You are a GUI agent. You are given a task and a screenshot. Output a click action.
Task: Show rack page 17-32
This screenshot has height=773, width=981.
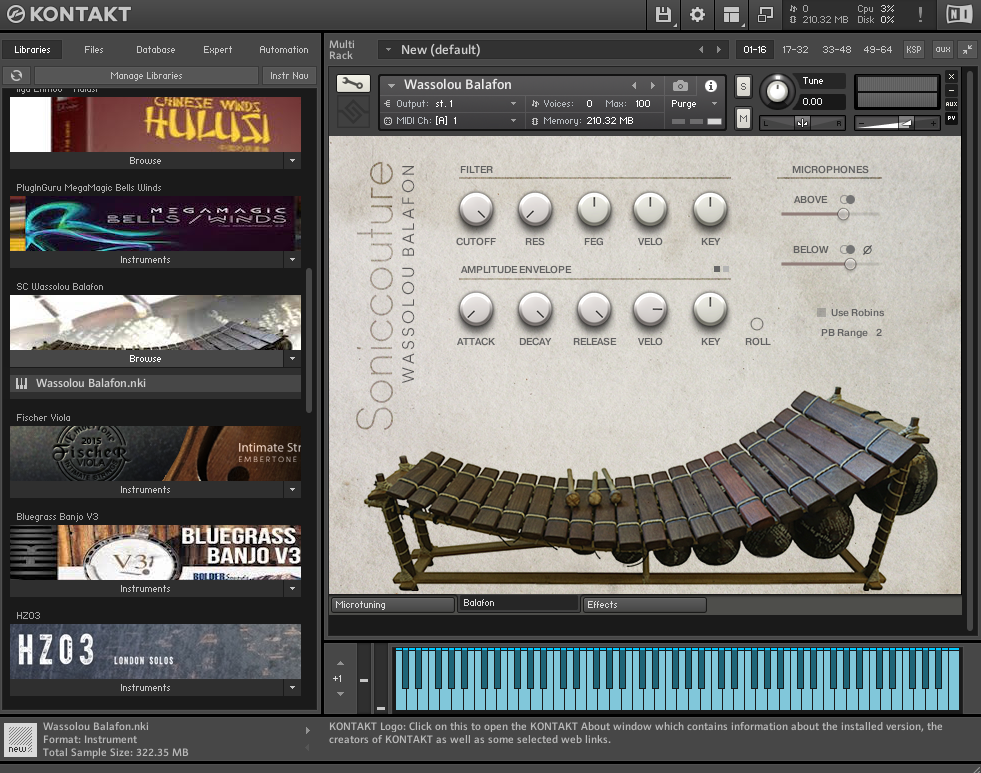pyautogui.click(x=795, y=49)
